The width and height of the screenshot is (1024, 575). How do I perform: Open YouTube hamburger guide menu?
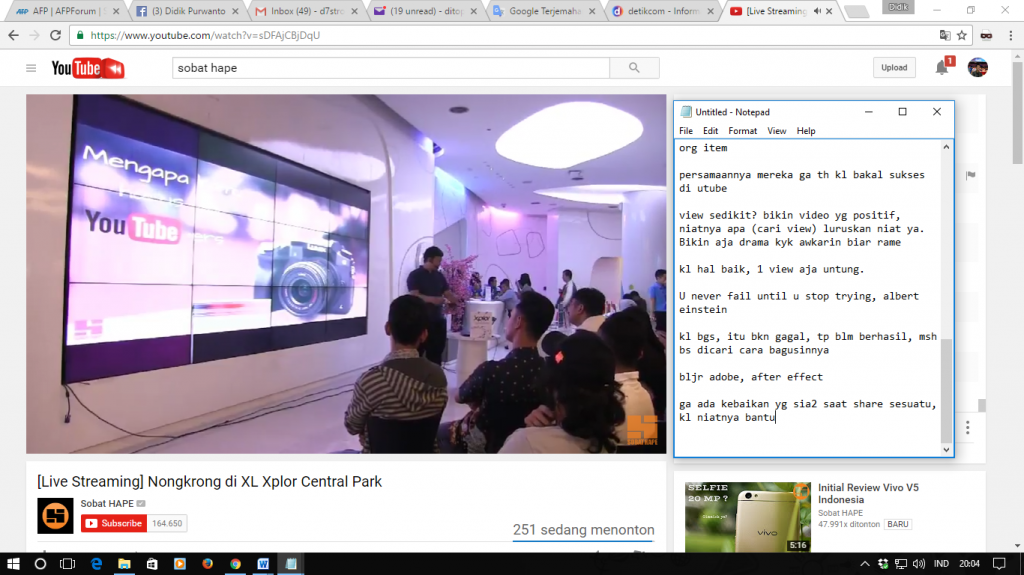pyautogui.click(x=31, y=68)
